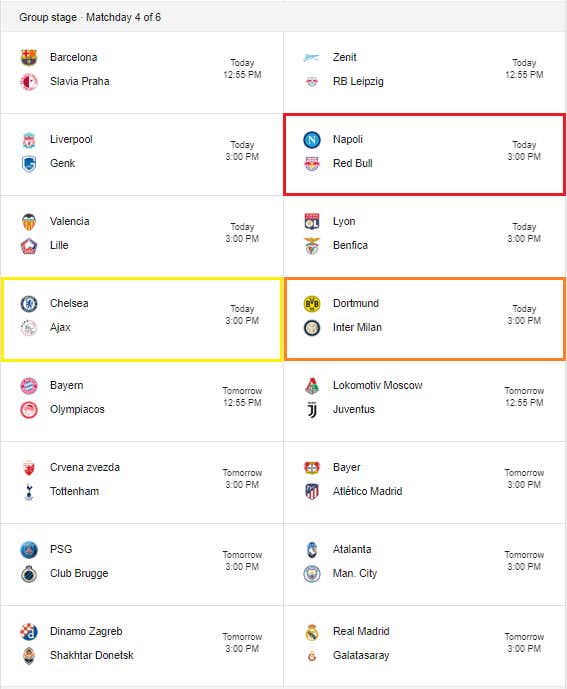This screenshot has width=567, height=689.
Task: Select the Bayern club logo
Action: (29, 386)
